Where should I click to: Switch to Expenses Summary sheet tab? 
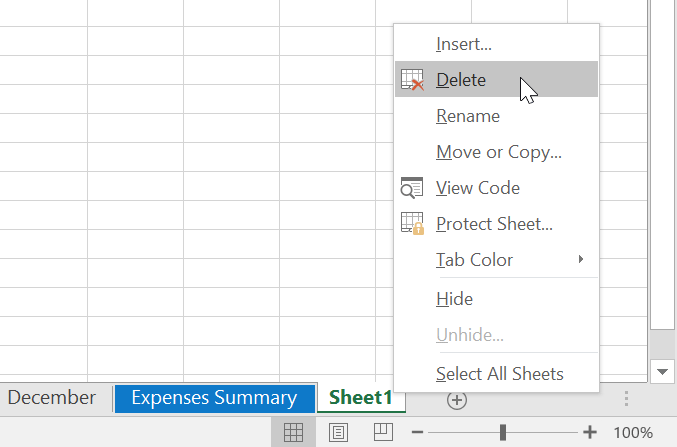click(x=214, y=398)
